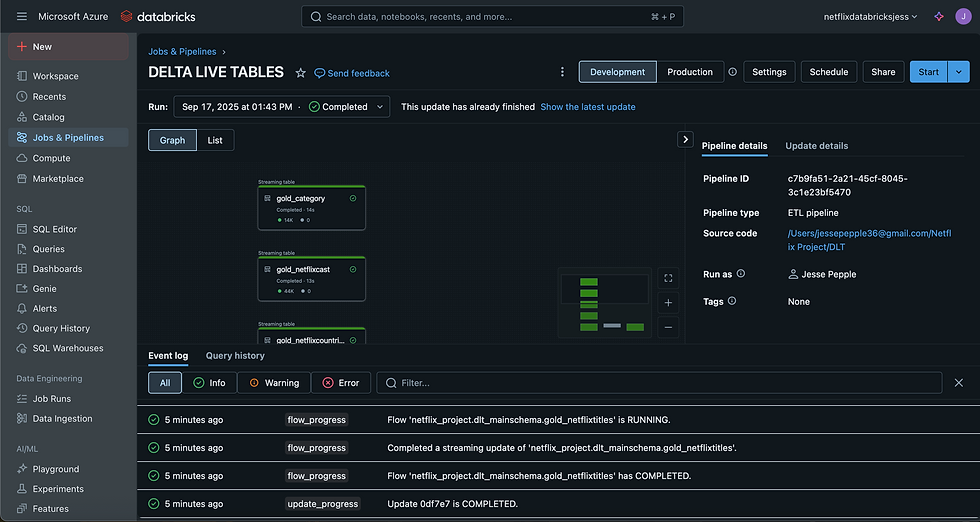Open the Query history tab
The width and height of the screenshot is (980, 522).
(x=235, y=355)
